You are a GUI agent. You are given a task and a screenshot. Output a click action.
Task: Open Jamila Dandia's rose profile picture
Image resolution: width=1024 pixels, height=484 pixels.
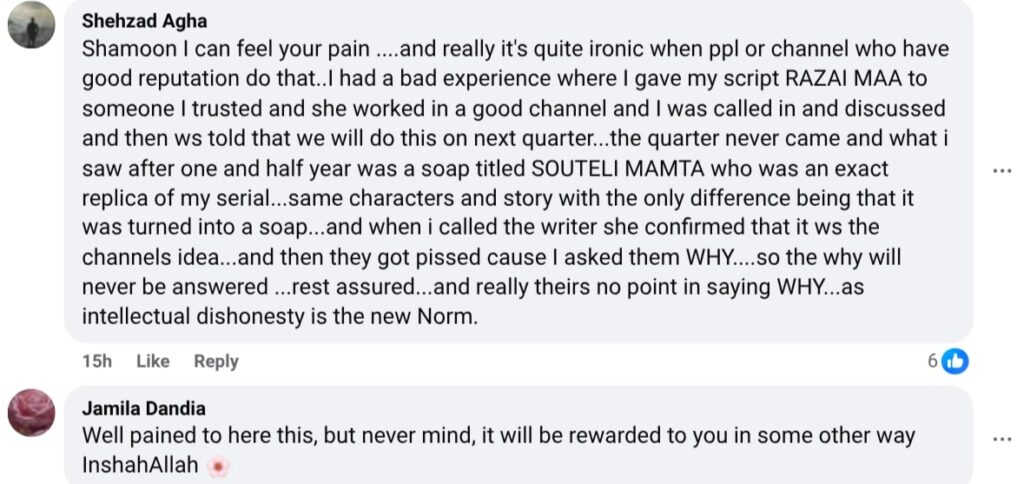31,412
